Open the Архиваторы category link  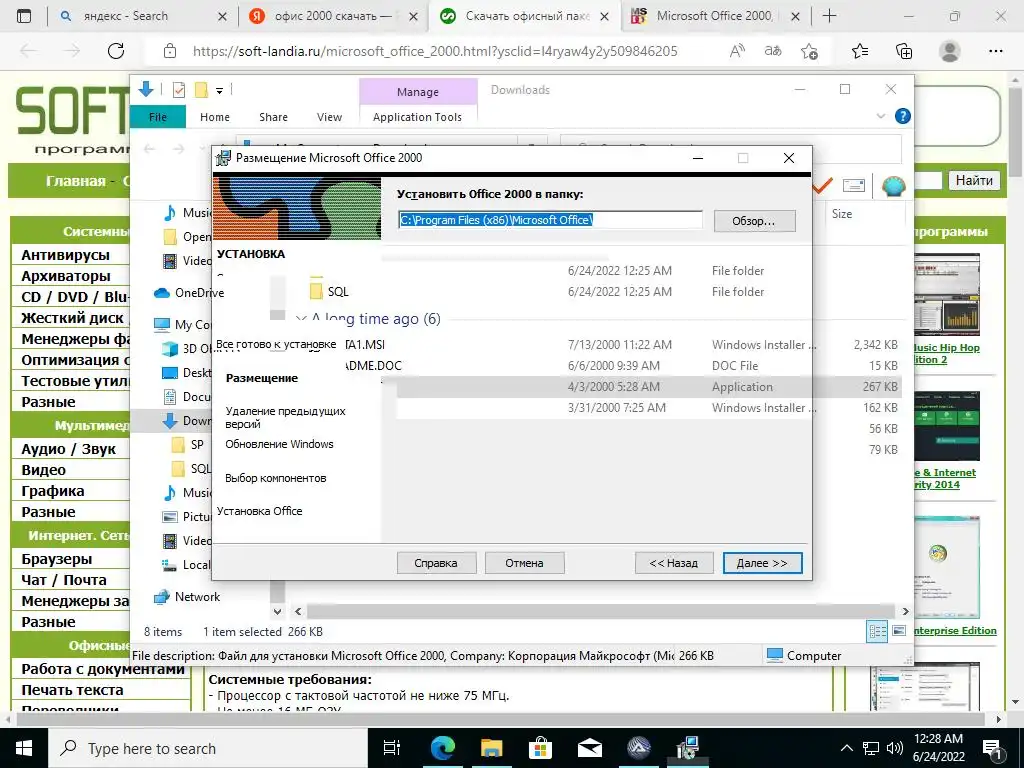pos(66,276)
